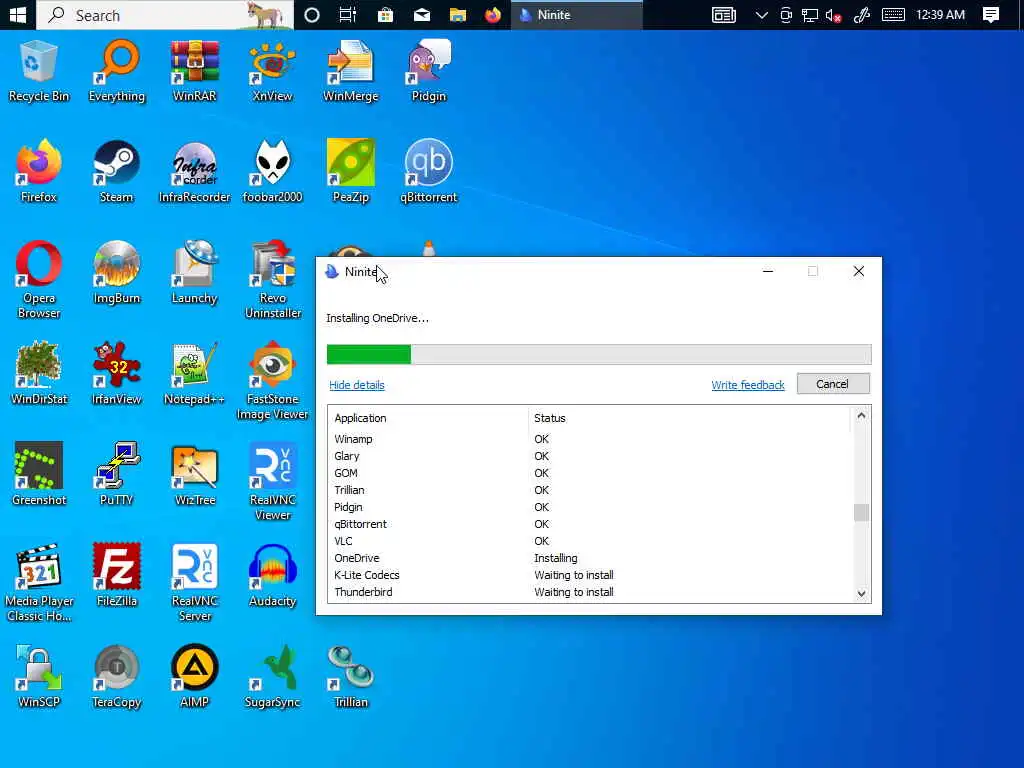This screenshot has height=768, width=1024.
Task: Select the Trillian desktop shortcut
Action: tap(351, 676)
